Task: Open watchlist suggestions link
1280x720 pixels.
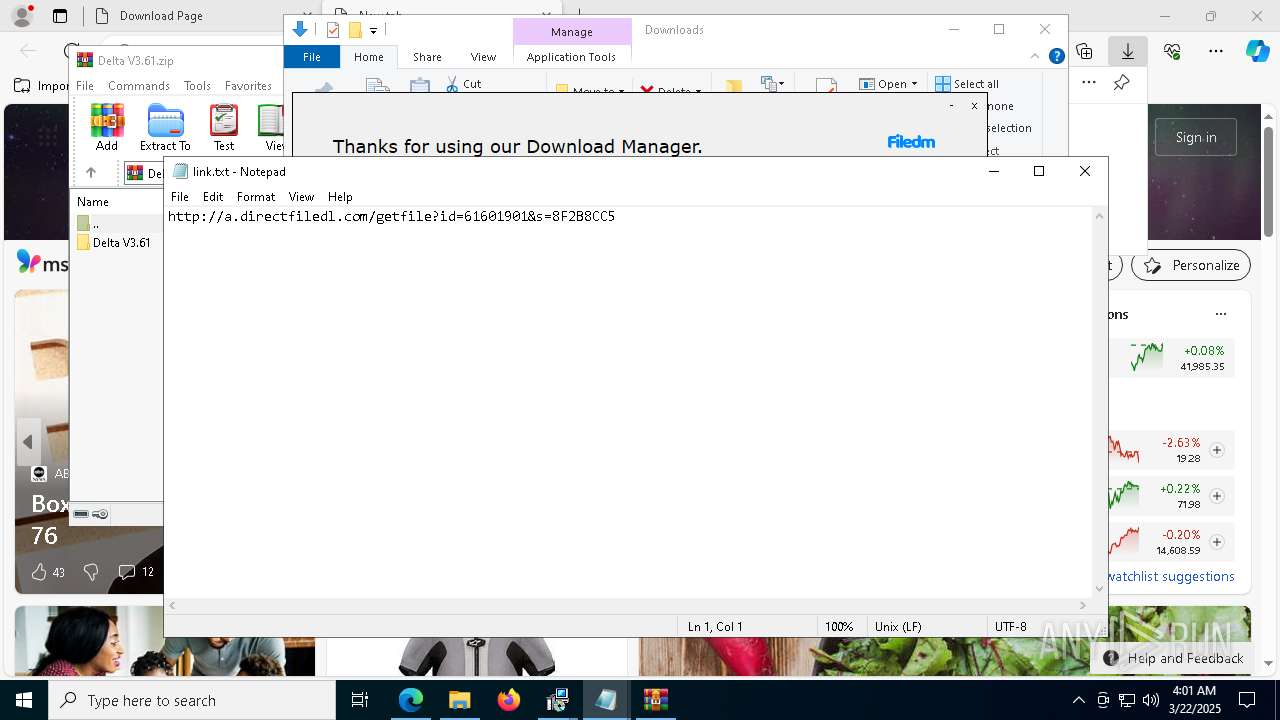Action: [x=1171, y=576]
